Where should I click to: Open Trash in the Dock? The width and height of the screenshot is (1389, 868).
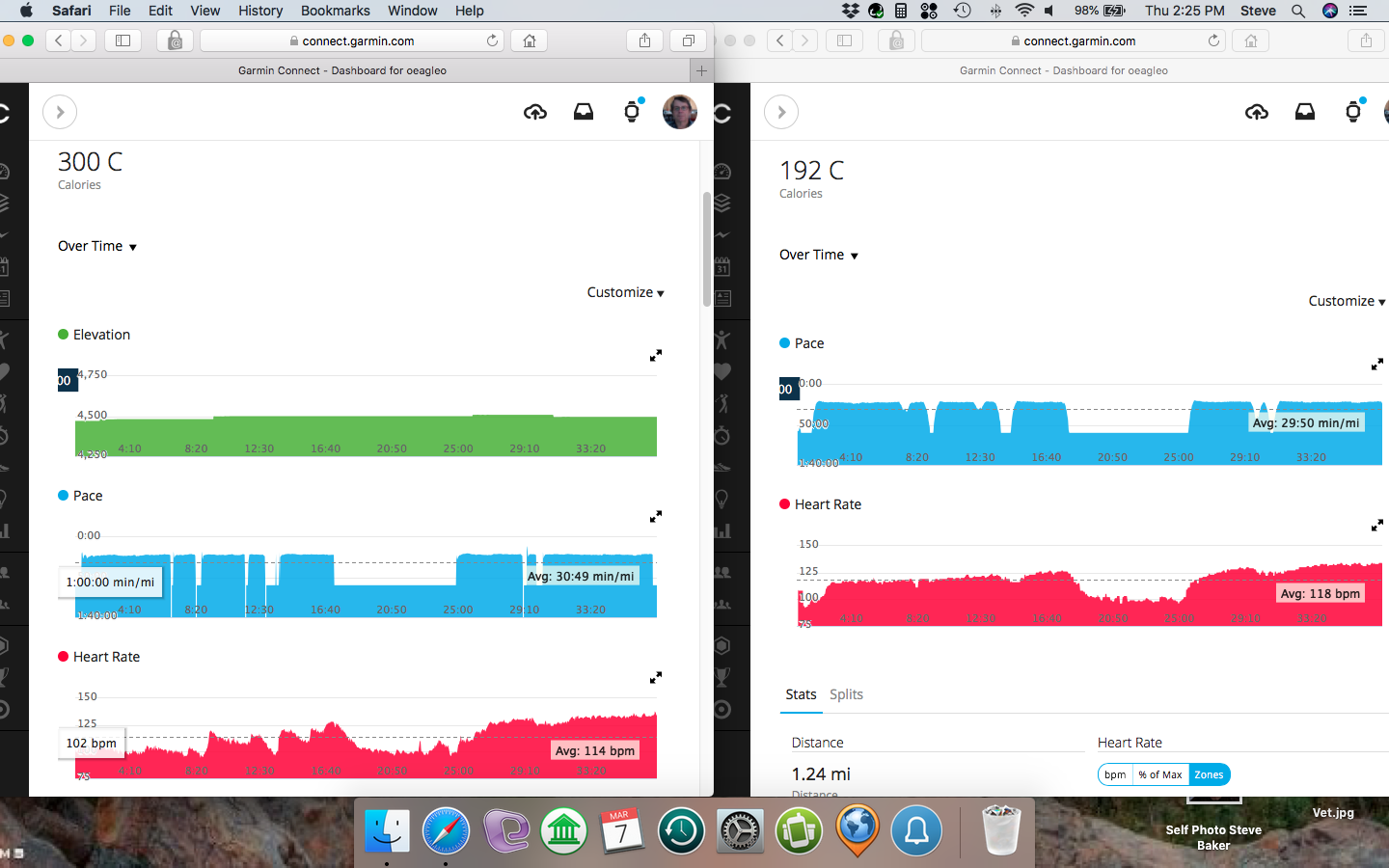[1000, 831]
